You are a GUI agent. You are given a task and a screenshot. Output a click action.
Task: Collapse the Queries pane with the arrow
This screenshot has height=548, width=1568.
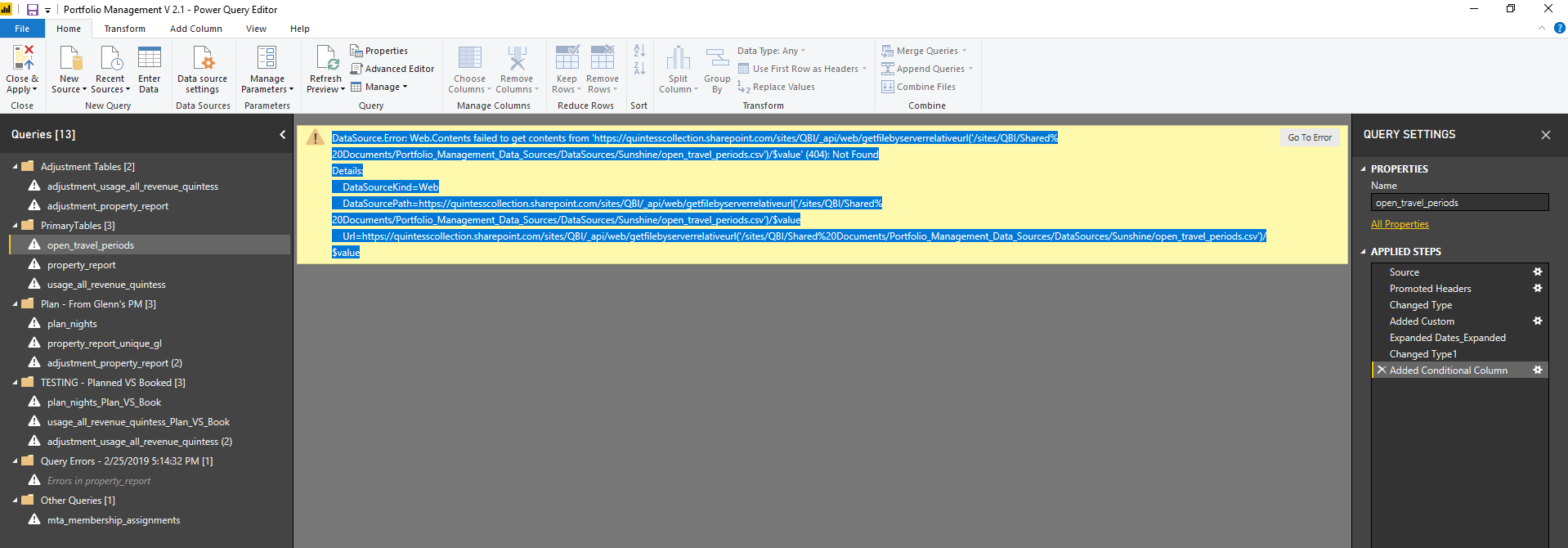283,134
